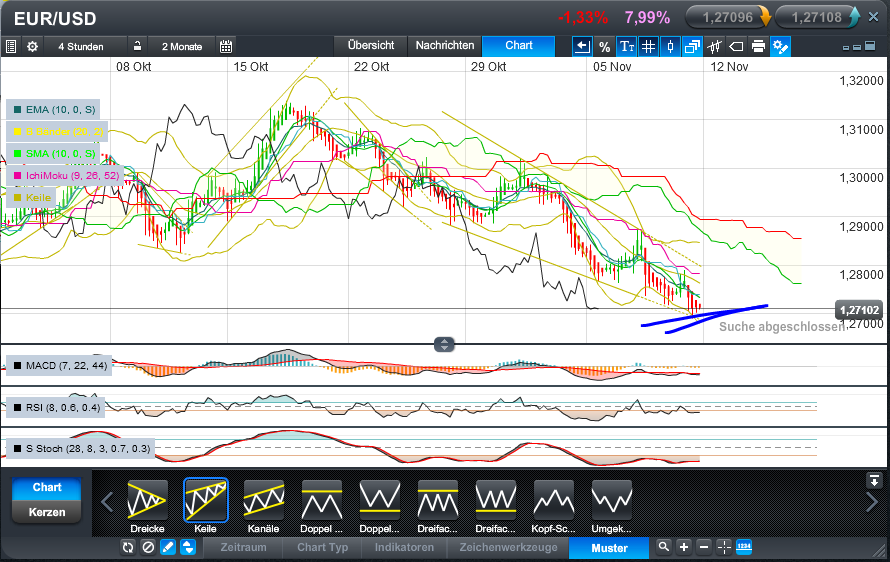
Task: Open the calendar date picker icon
Action: coord(226,47)
